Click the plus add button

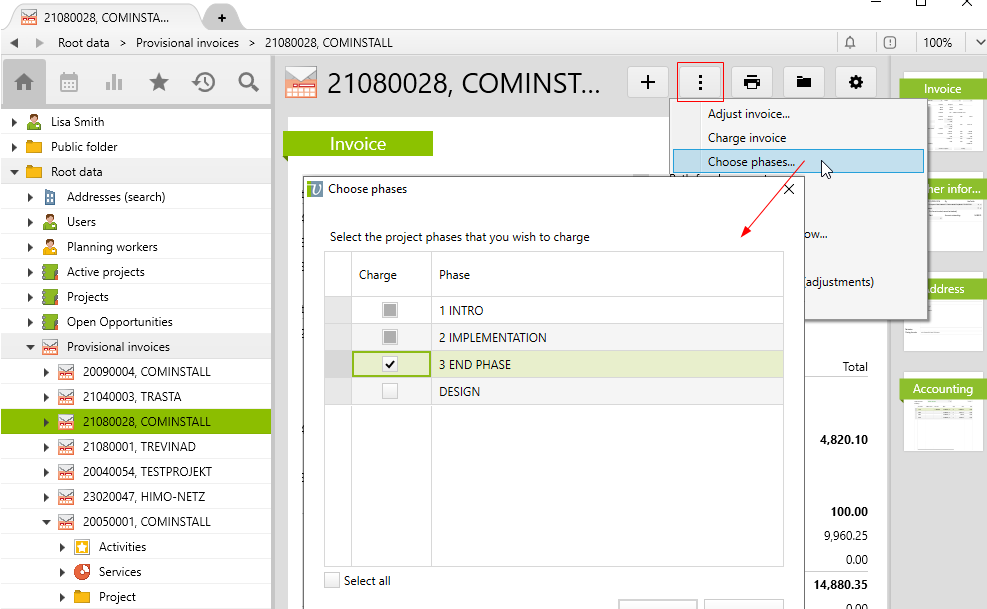[x=648, y=83]
